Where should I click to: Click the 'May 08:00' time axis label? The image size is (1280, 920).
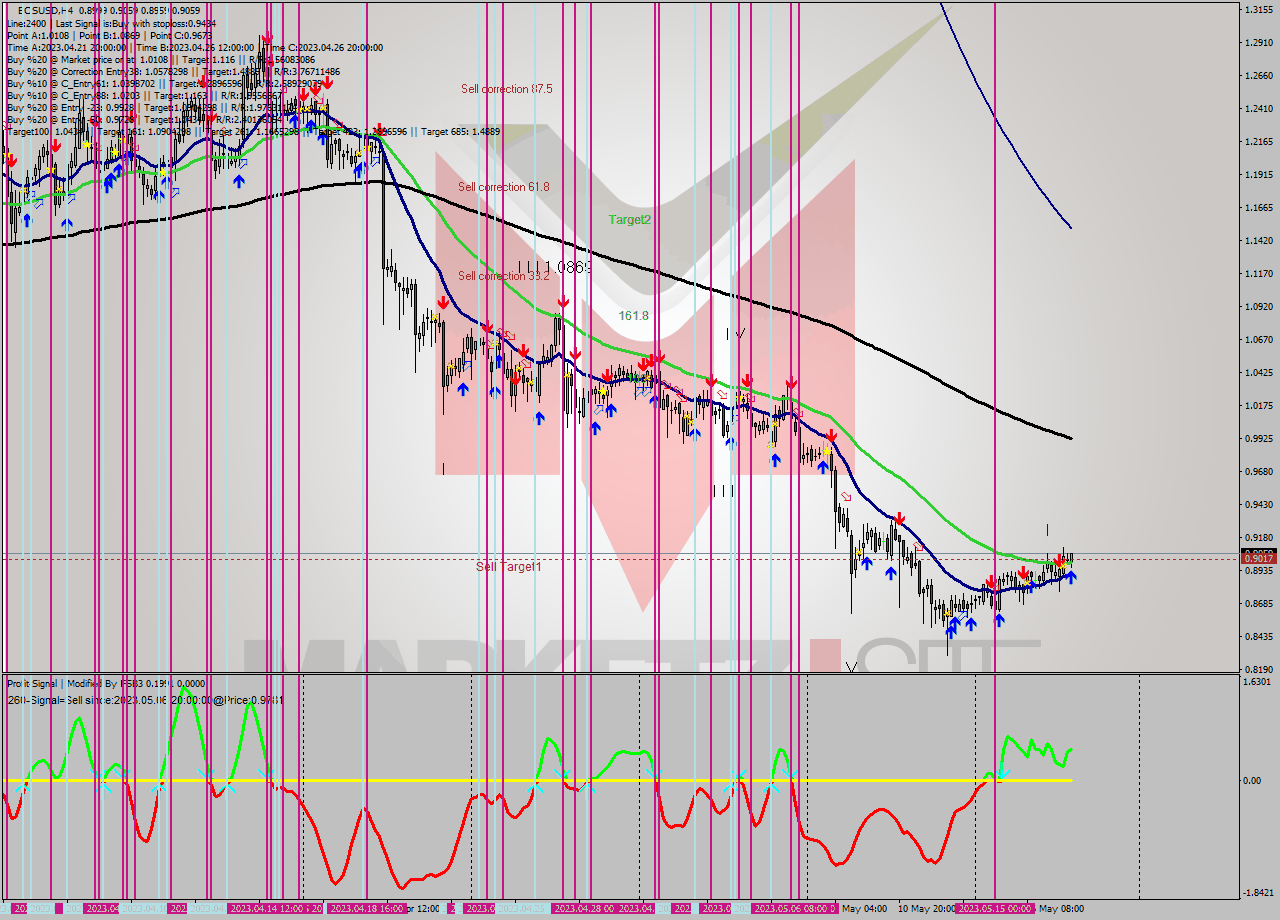click(1062, 908)
